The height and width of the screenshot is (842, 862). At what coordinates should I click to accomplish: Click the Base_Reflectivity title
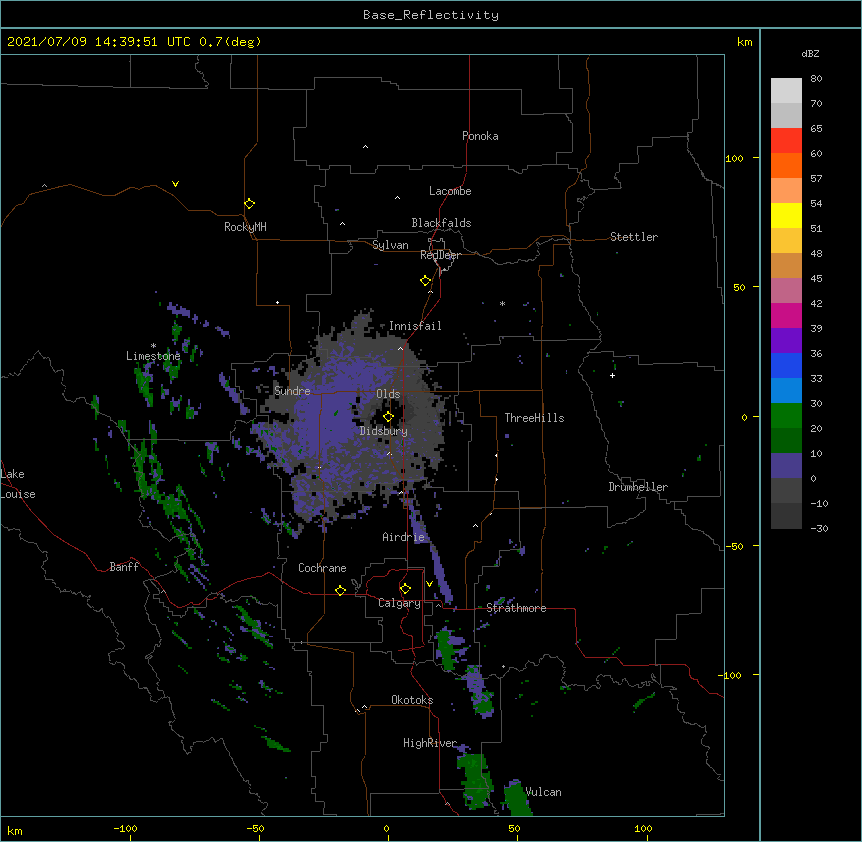point(431,15)
